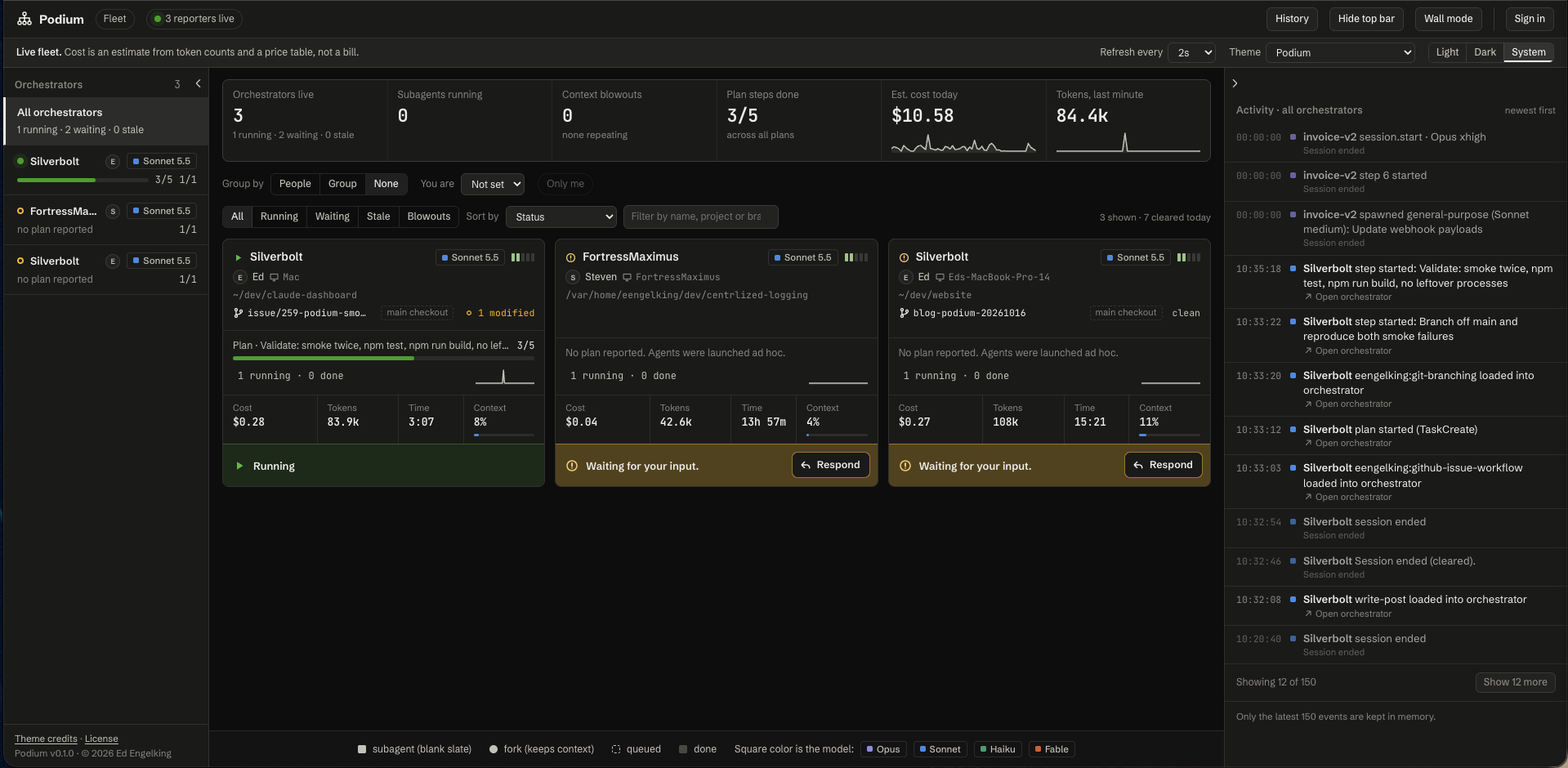Select the Blowouts filter tab
The image size is (1568, 768).
pyautogui.click(x=429, y=217)
